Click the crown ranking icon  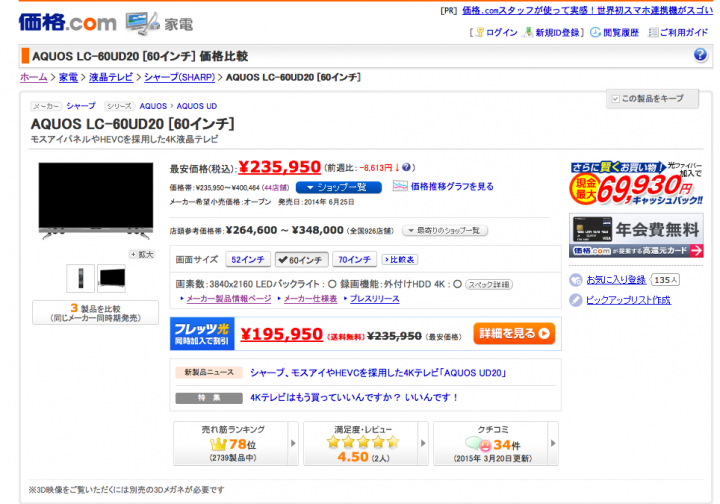(x=218, y=444)
